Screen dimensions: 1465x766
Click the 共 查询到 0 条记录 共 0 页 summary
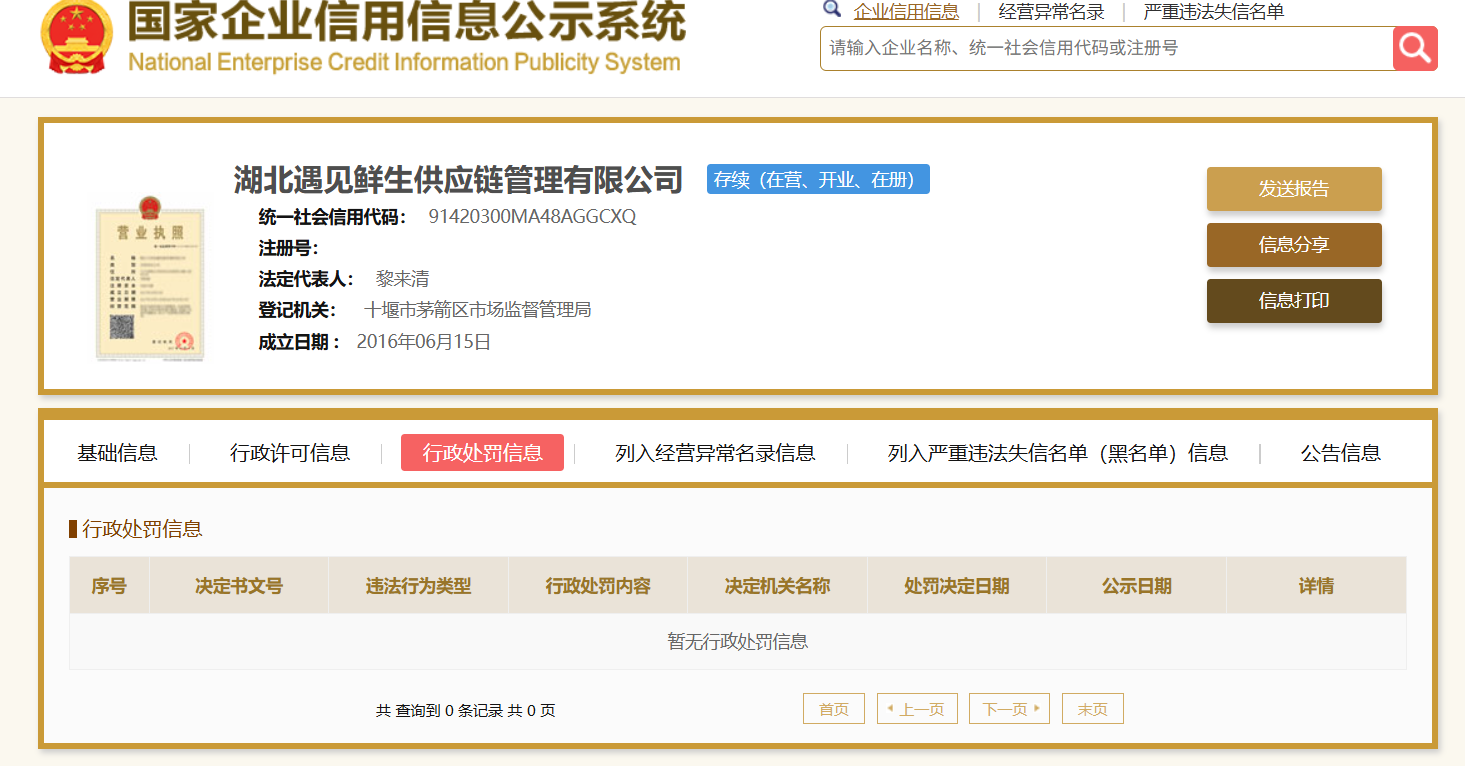tap(466, 711)
